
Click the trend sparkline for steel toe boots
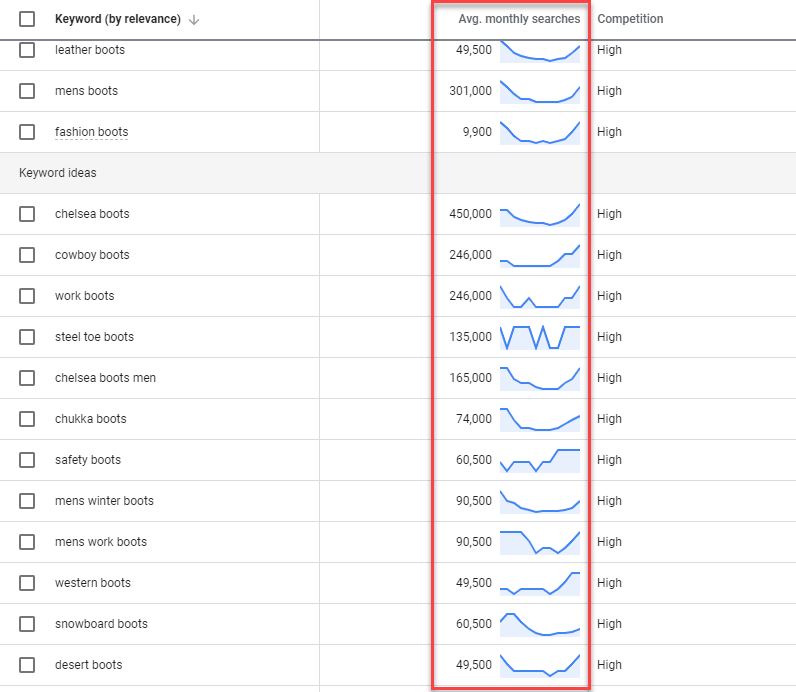point(540,337)
